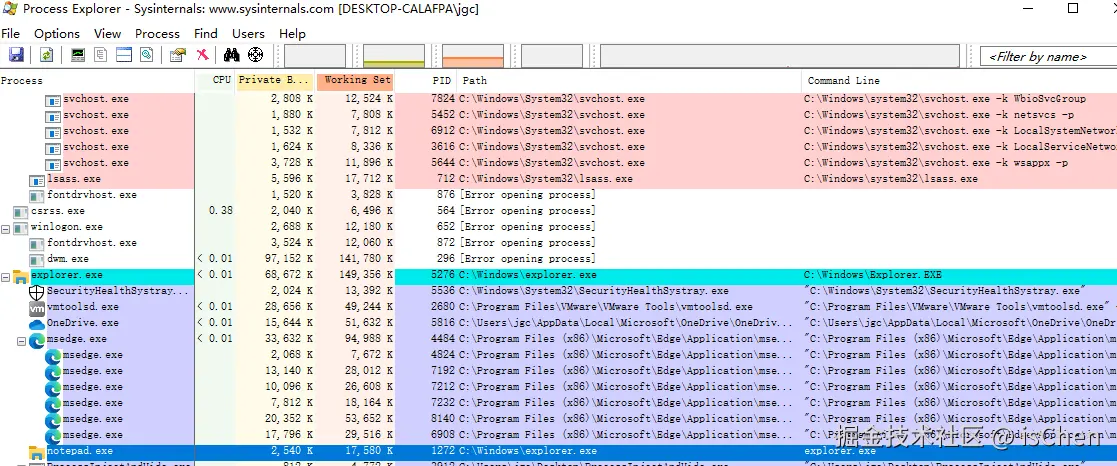1117x466 pixels.
Task: Collapse the msedge.exe tree node
Action: pos(21,341)
